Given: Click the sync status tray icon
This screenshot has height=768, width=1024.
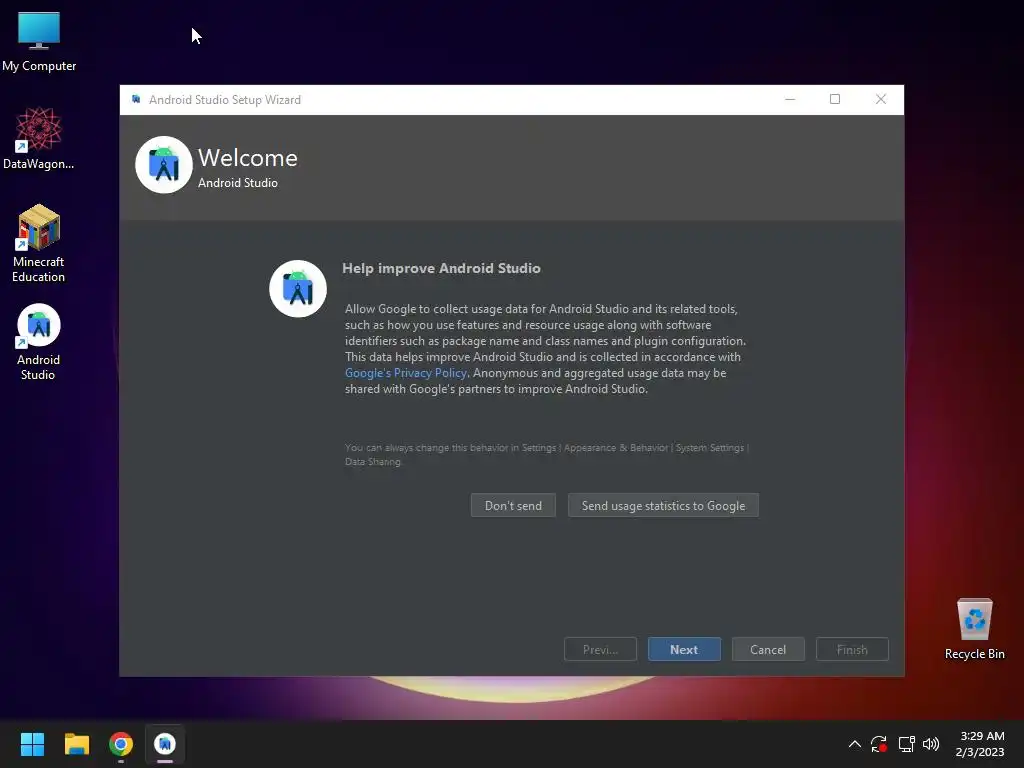Looking at the screenshot, I should [879, 744].
